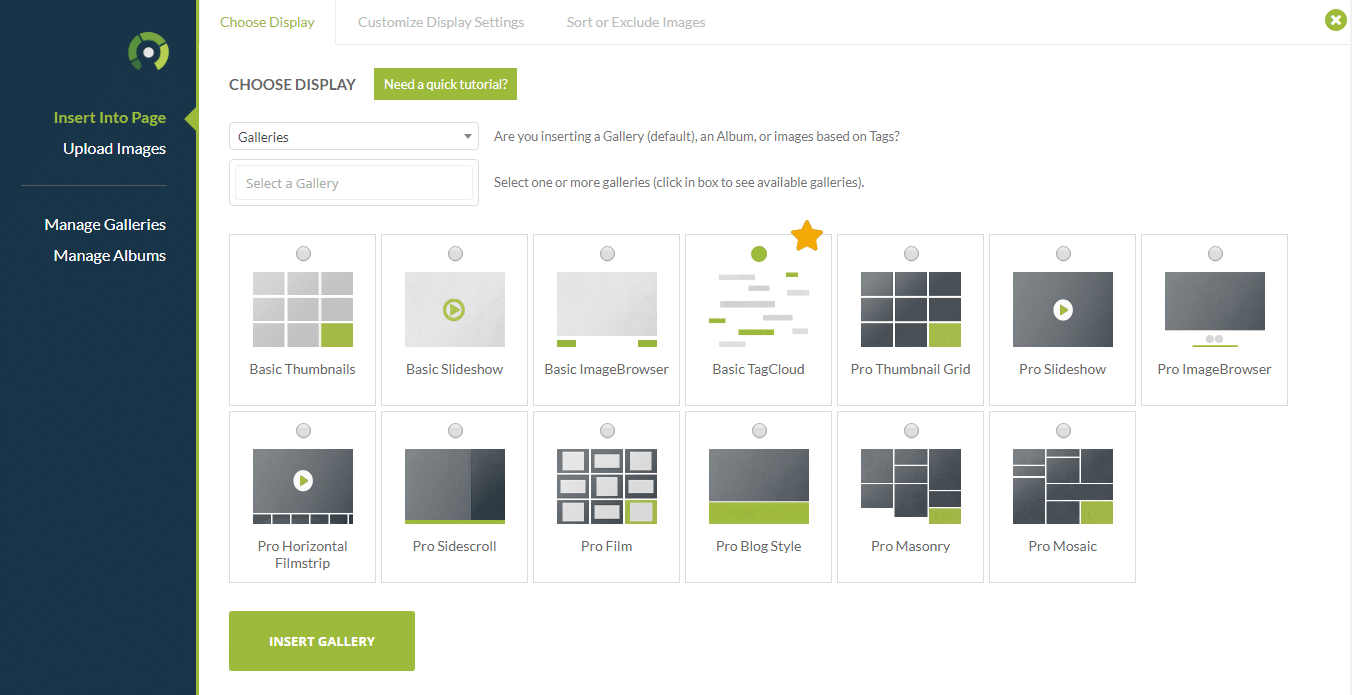Open the Galleries source dropdown
The height and width of the screenshot is (695, 1352).
[x=354, y=137]
